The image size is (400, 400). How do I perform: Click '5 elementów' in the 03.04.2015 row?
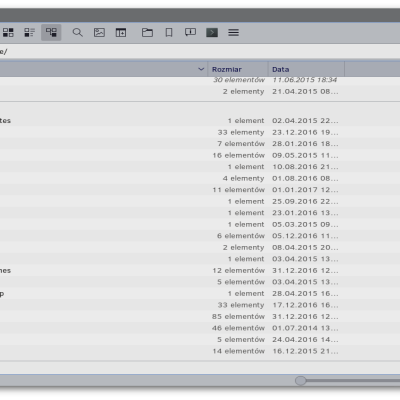[x=241, y=282]
